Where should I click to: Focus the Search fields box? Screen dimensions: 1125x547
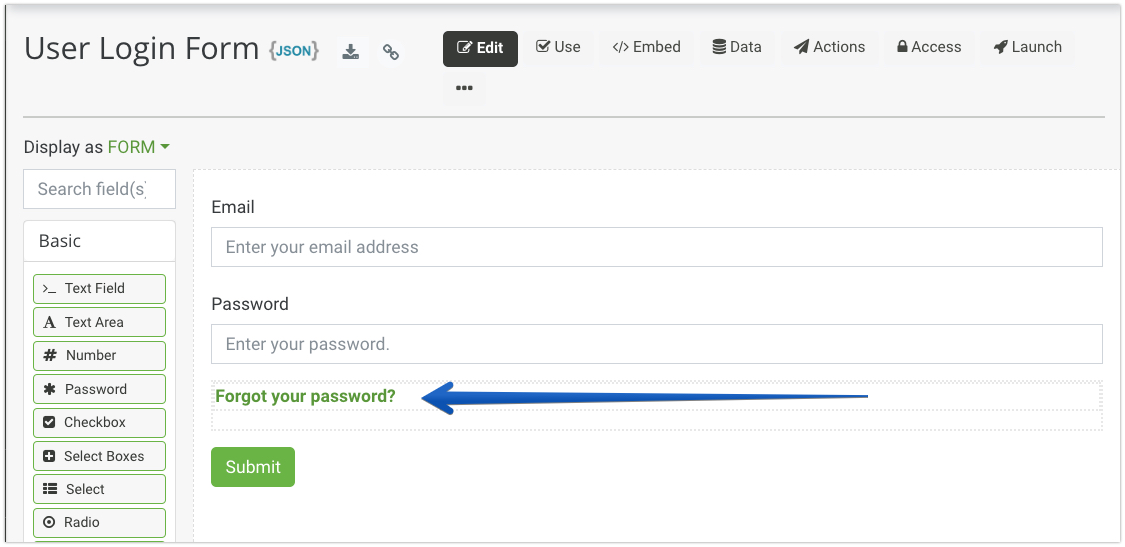[99, 189]
